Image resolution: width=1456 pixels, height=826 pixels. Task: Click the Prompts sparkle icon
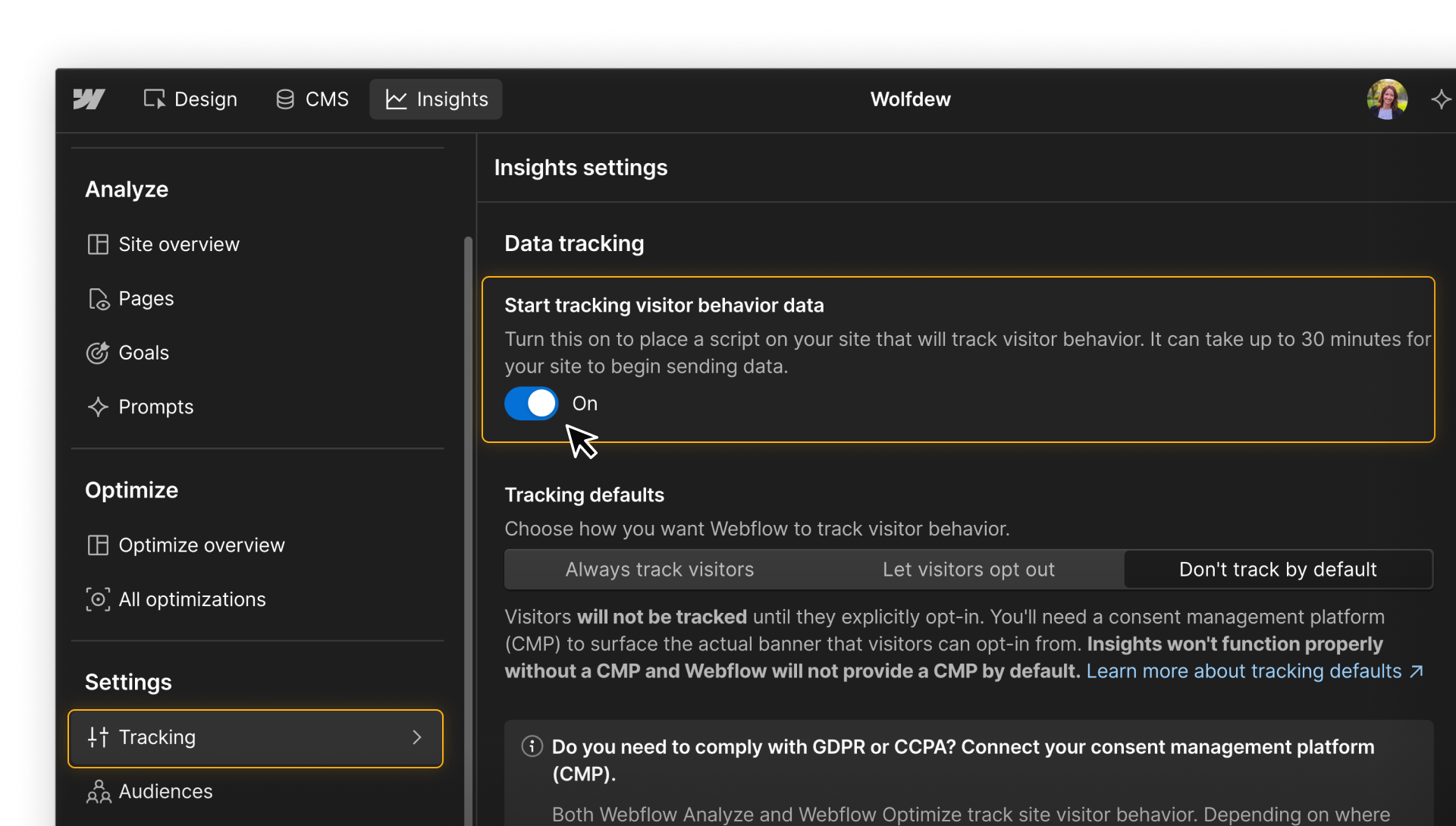click(98, 407)
